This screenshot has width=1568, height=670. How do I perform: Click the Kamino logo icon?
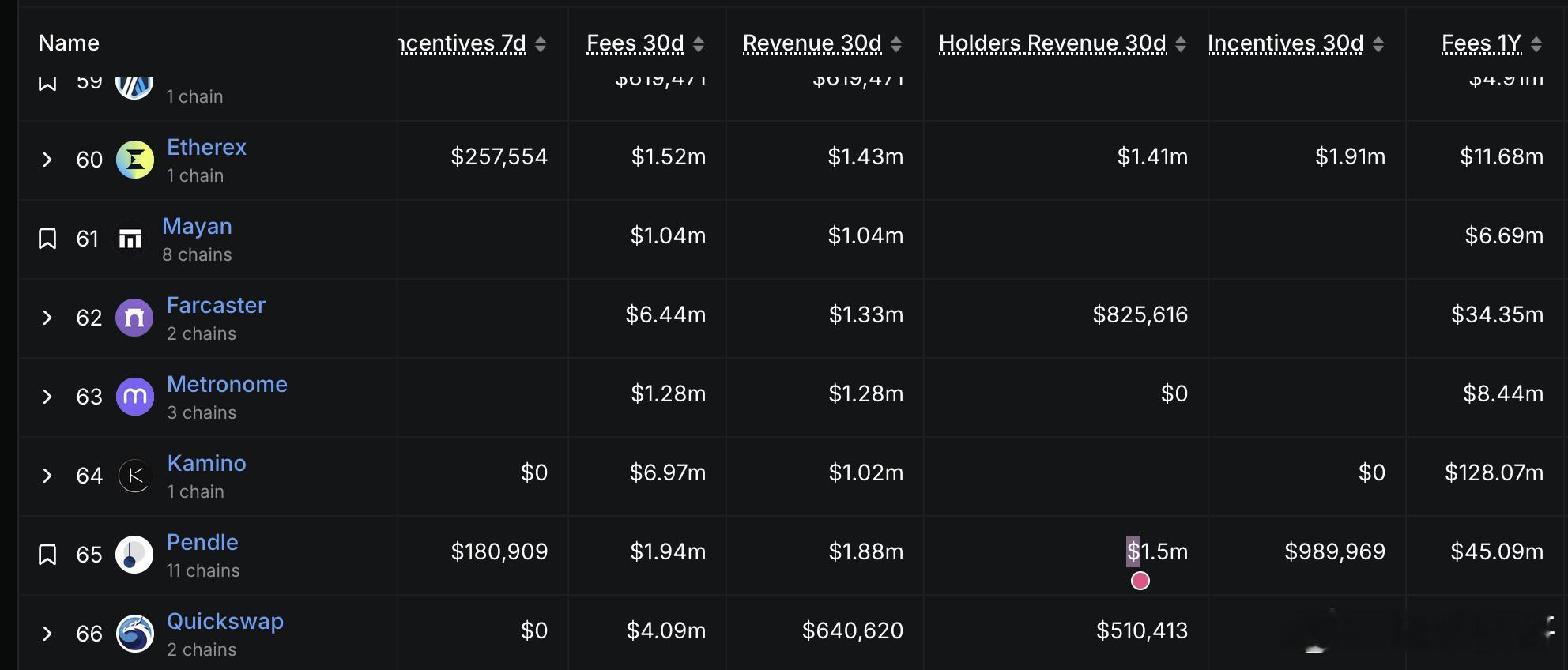(135, 476)
